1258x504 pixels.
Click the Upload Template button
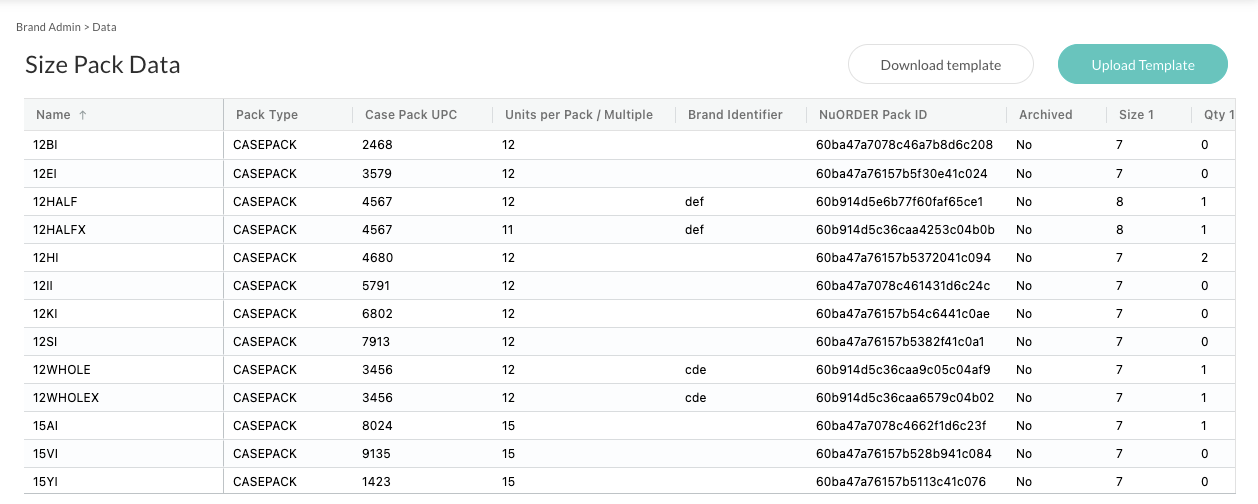pyautogui.click(x=1143, y=65)
